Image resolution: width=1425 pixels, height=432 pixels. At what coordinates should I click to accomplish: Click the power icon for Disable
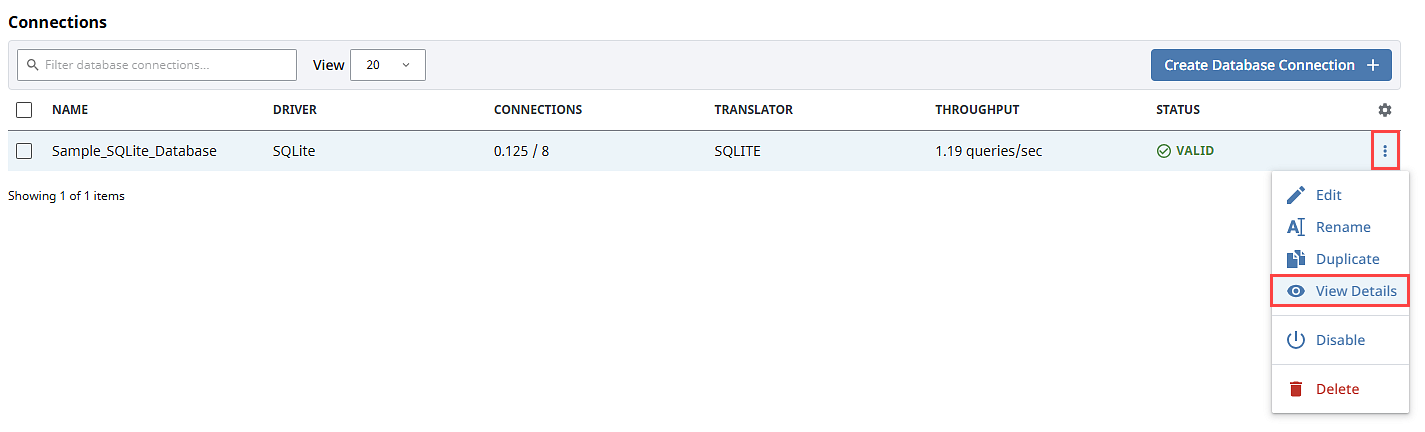point(1296,340)
